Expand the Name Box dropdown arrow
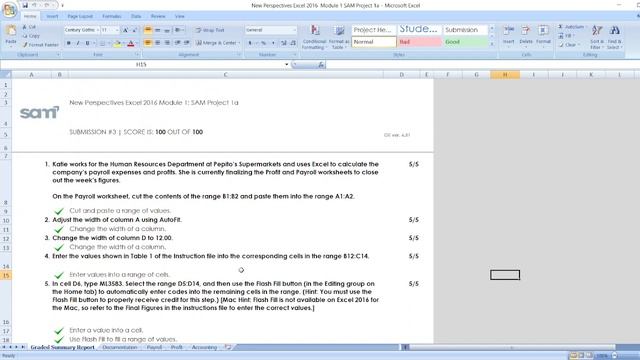The height and width of the screenshot is (360, 640). click(287, 64)
